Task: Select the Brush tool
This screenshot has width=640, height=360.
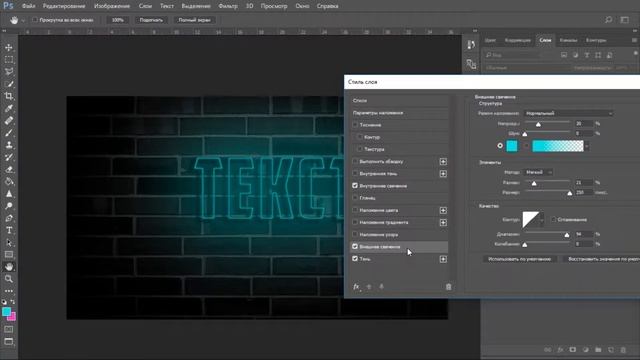Action: click(9, 133)
